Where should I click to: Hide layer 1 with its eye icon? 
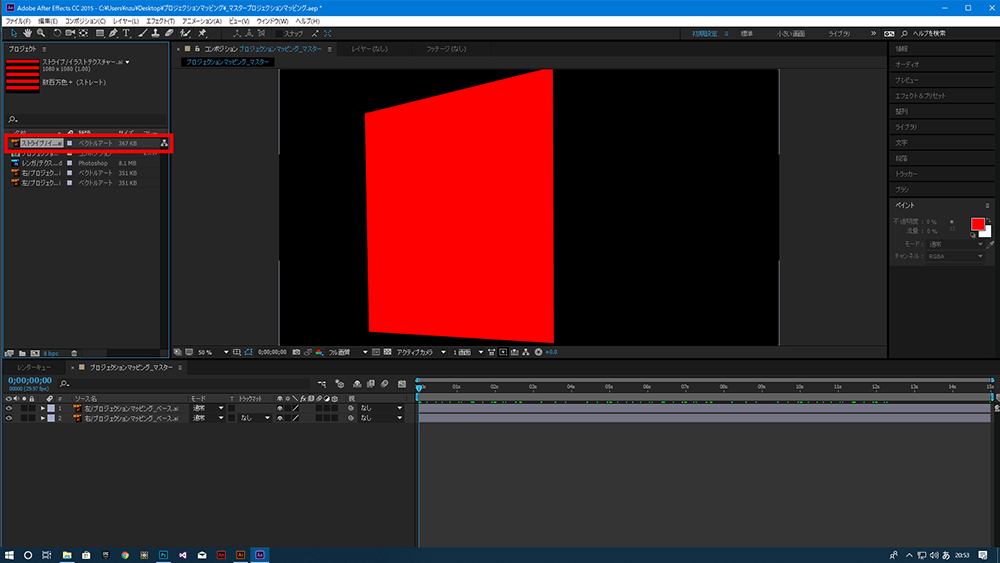pos(9,408)
